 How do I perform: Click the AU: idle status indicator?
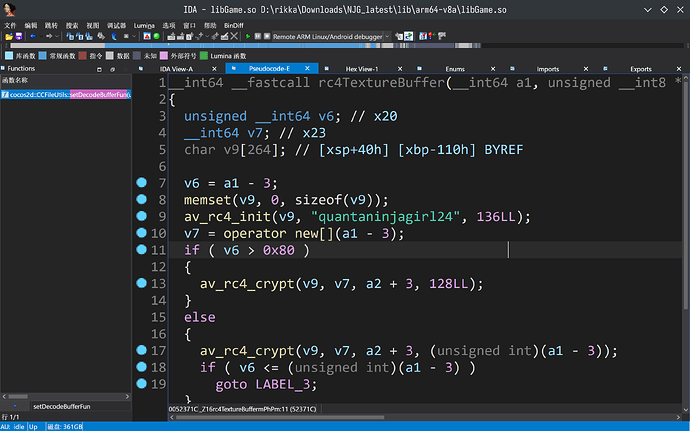point(13,427)
